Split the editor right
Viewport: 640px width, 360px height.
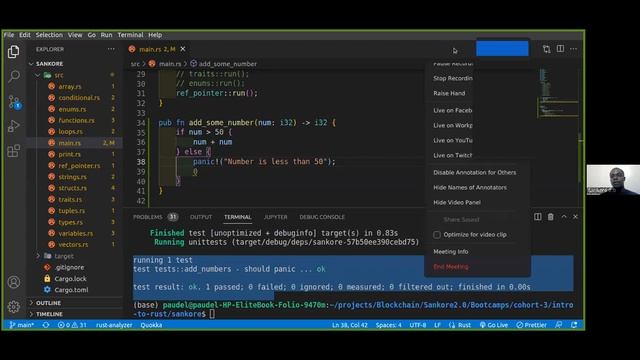[x=560, y=49]
